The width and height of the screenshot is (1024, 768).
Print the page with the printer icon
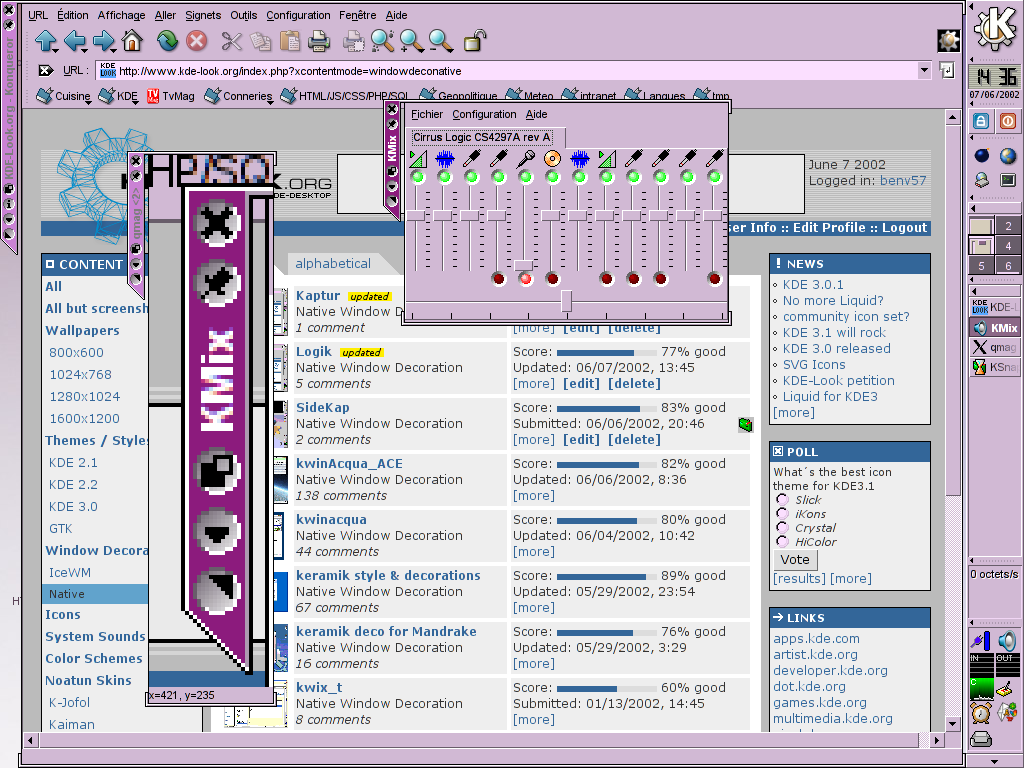(319, 41)
